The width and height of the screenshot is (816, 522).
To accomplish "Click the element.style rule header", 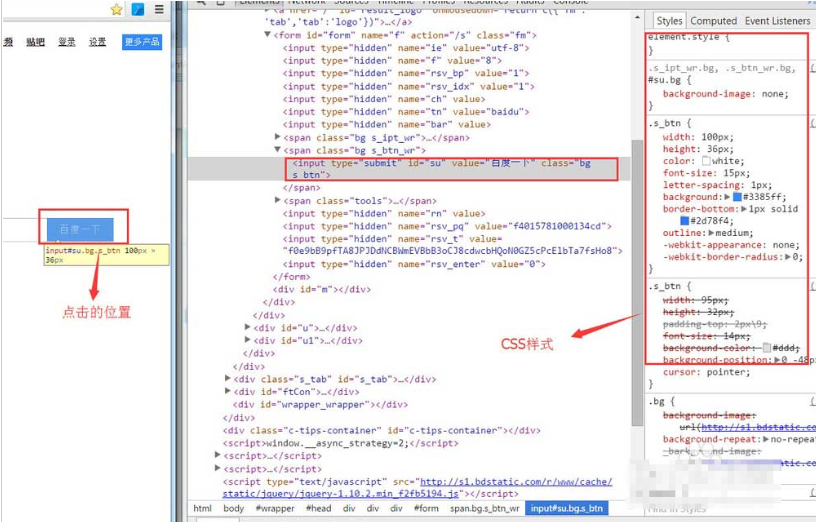I will click(688, 37).
